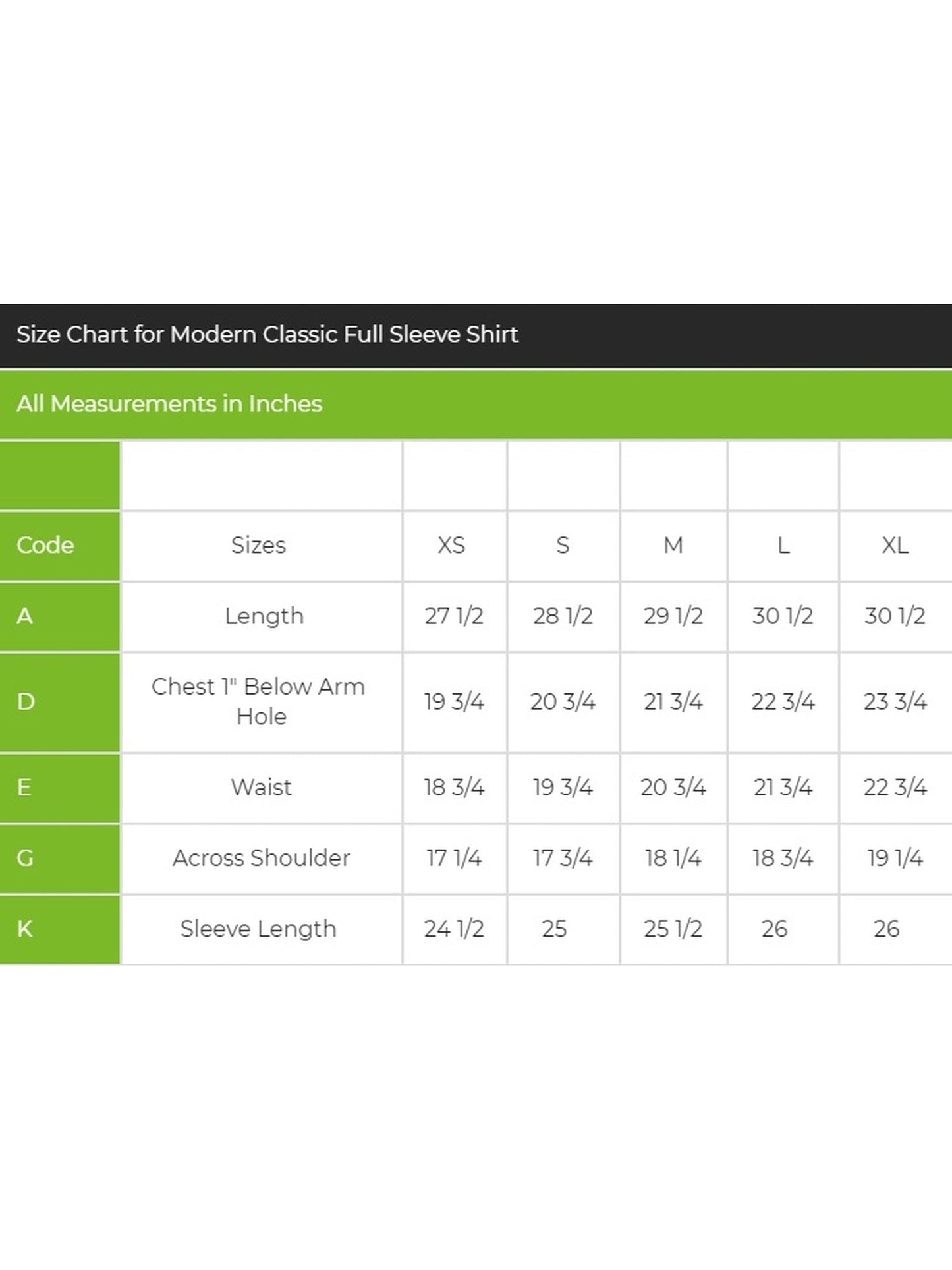Select the All Measurements in Inches banner
Screen dimensions: 952x1270
tap(476, 404)
